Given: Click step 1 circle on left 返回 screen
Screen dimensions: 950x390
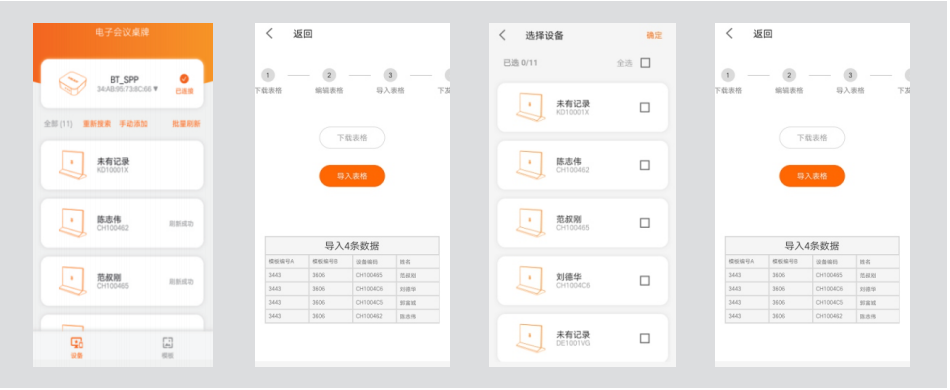Looking at the screenshot, I should [x=268, y=75].
